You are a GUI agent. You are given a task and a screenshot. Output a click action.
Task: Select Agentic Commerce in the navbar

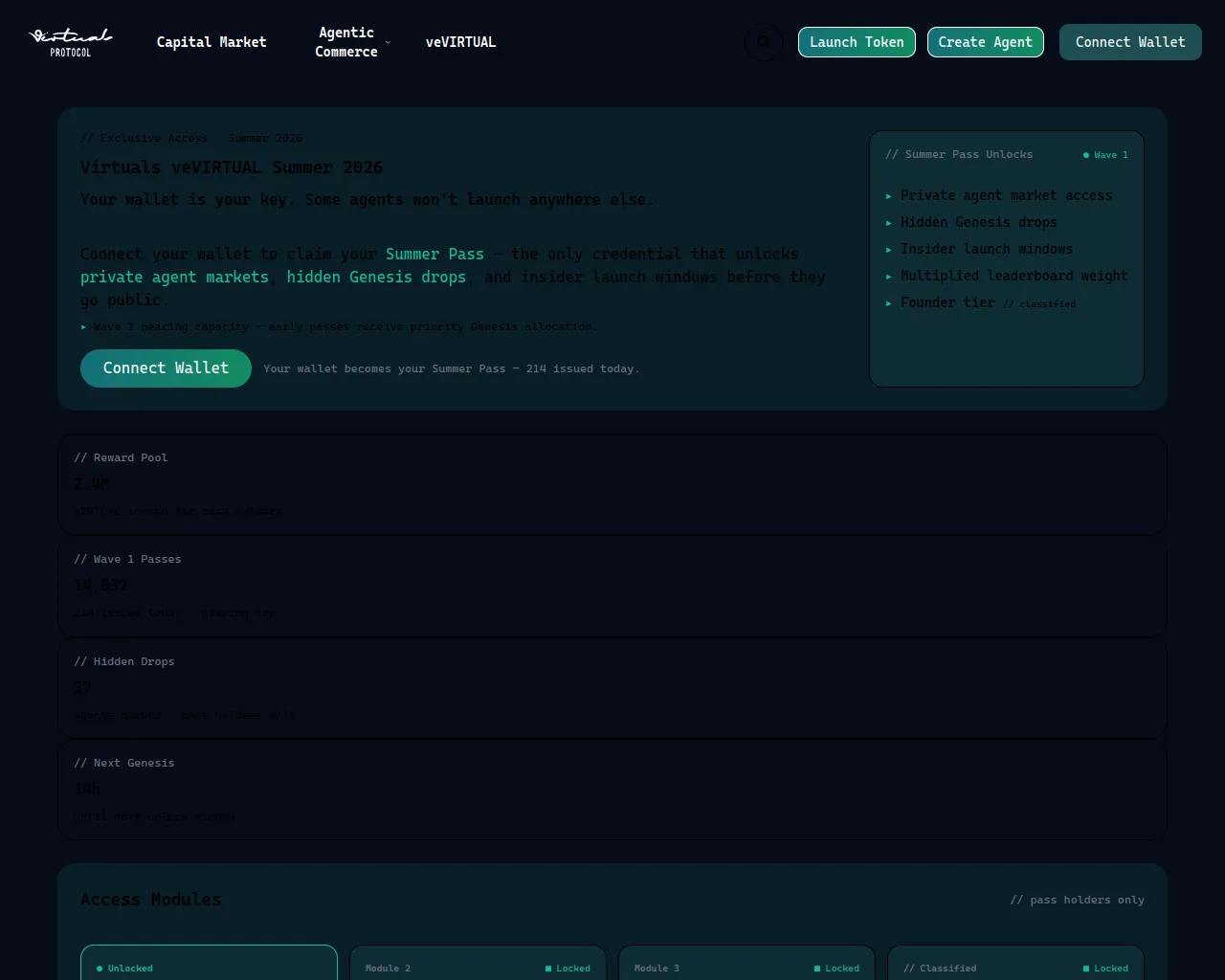346,42
